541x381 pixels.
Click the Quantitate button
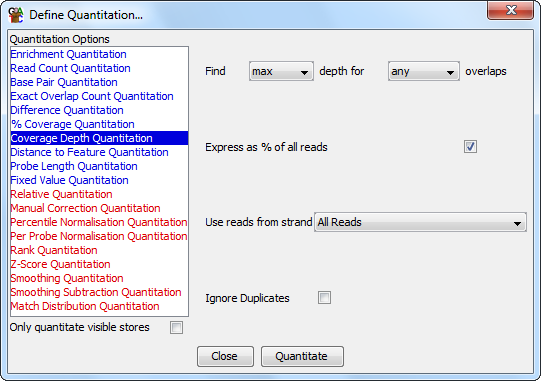pos(302,356)
